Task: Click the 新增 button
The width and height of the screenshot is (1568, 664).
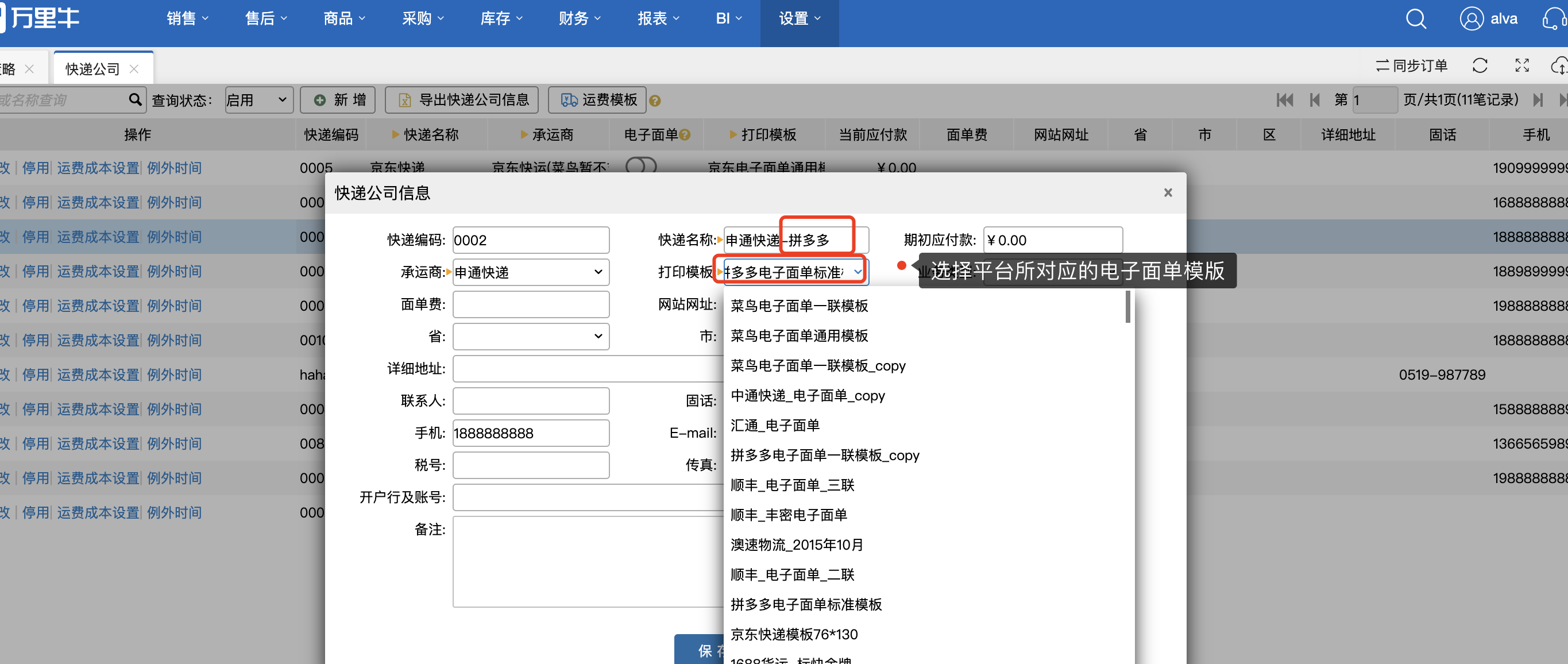Action: [338, 100]
